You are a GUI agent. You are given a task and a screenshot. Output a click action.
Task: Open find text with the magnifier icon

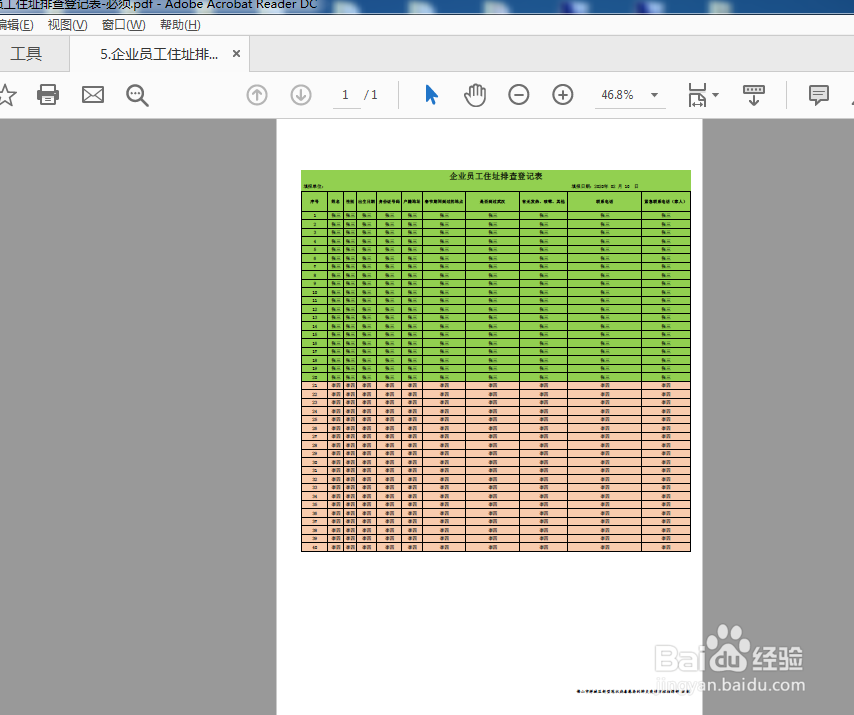click(137, 95)
